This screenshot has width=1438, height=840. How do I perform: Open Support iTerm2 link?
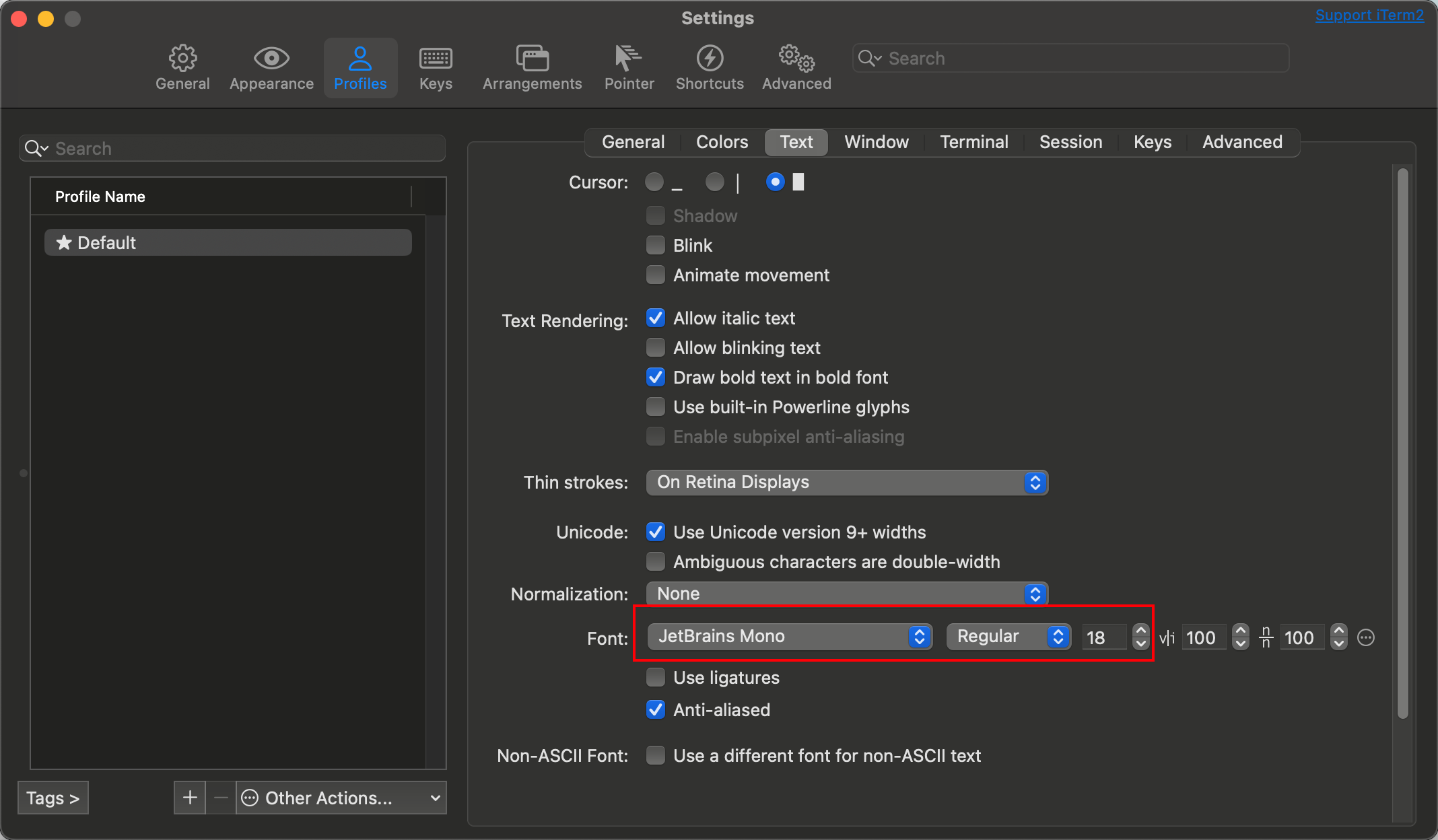click(x=1369, y=15)
